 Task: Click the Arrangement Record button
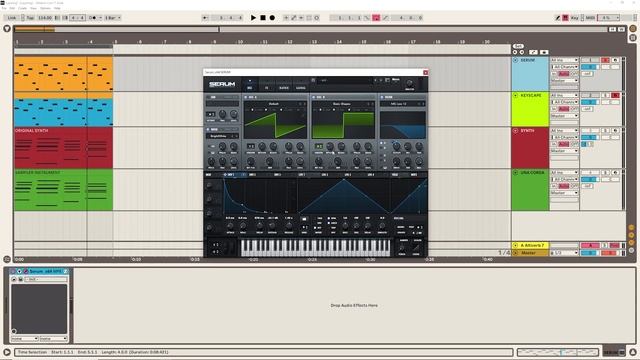272,18
